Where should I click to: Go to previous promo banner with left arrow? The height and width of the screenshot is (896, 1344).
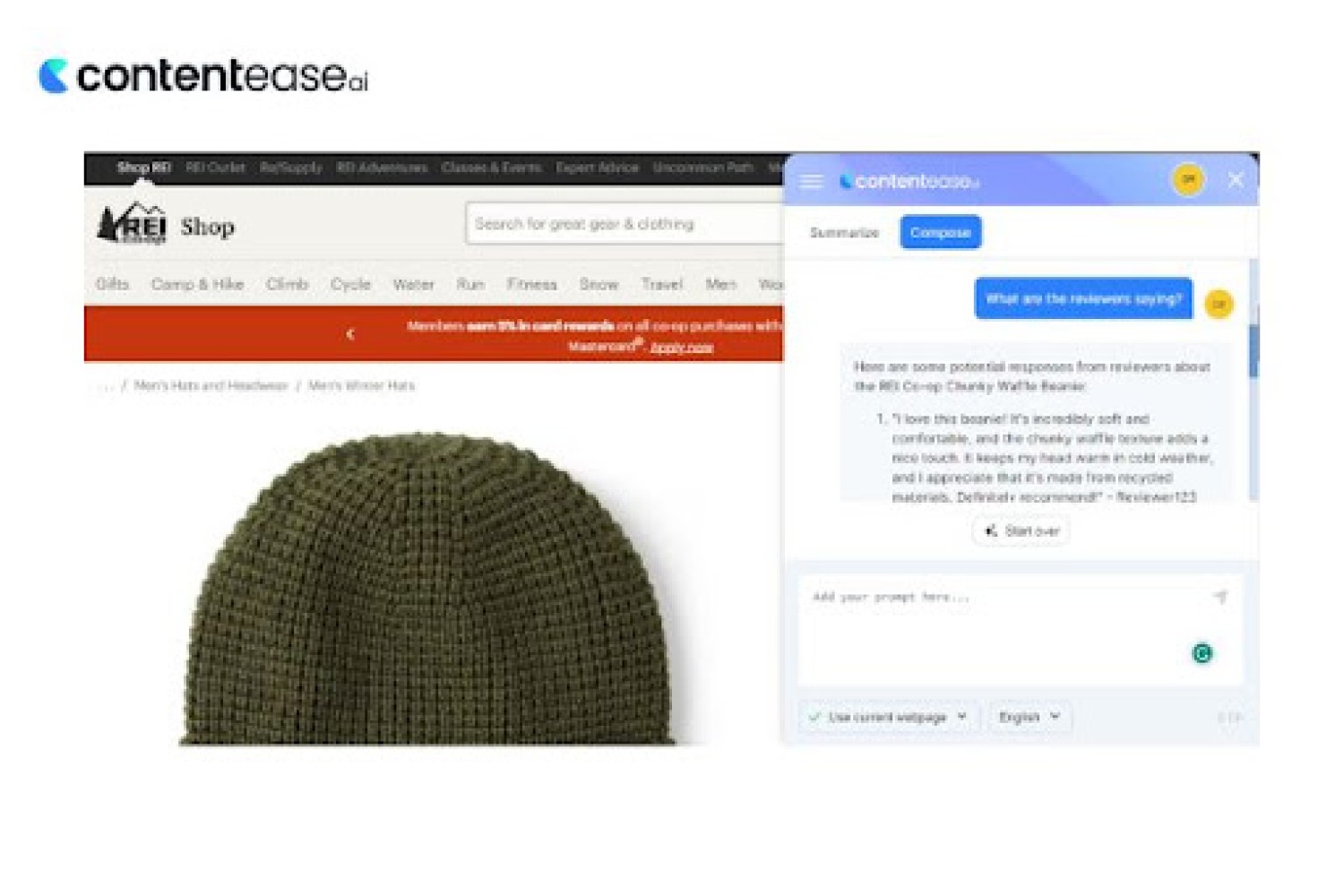(350, 334)
